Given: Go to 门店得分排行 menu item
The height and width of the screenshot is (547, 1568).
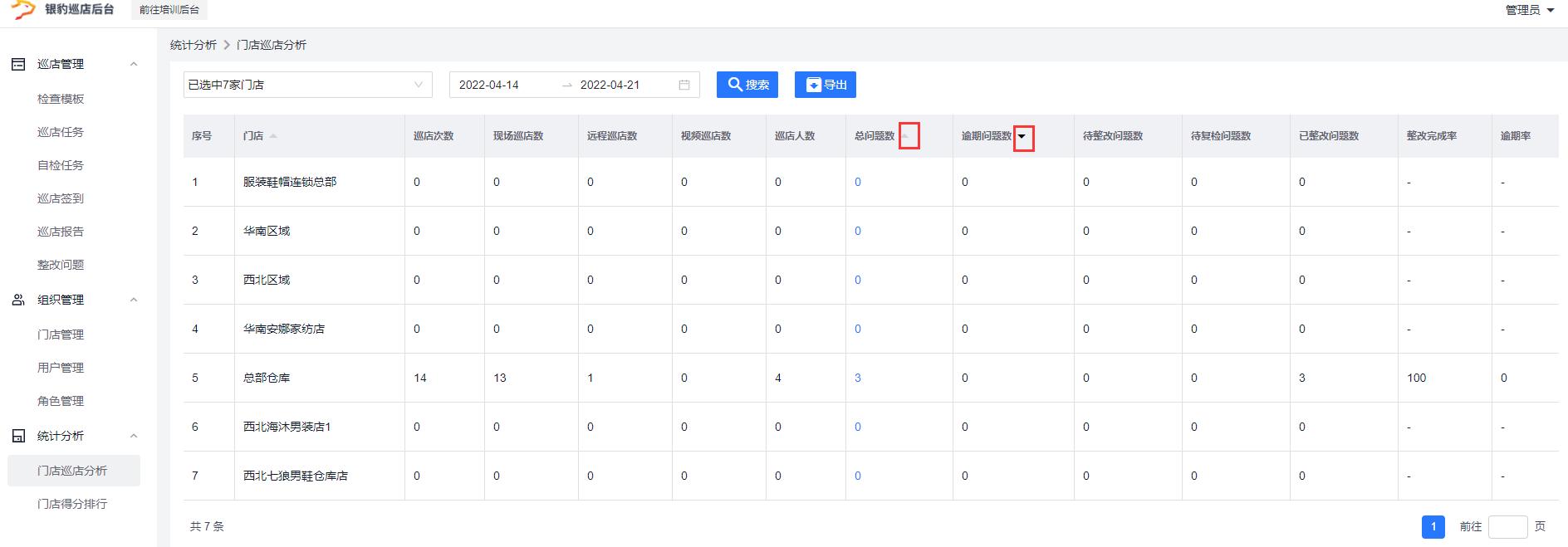Looking at the screenshot, I should tap(72, 504).
